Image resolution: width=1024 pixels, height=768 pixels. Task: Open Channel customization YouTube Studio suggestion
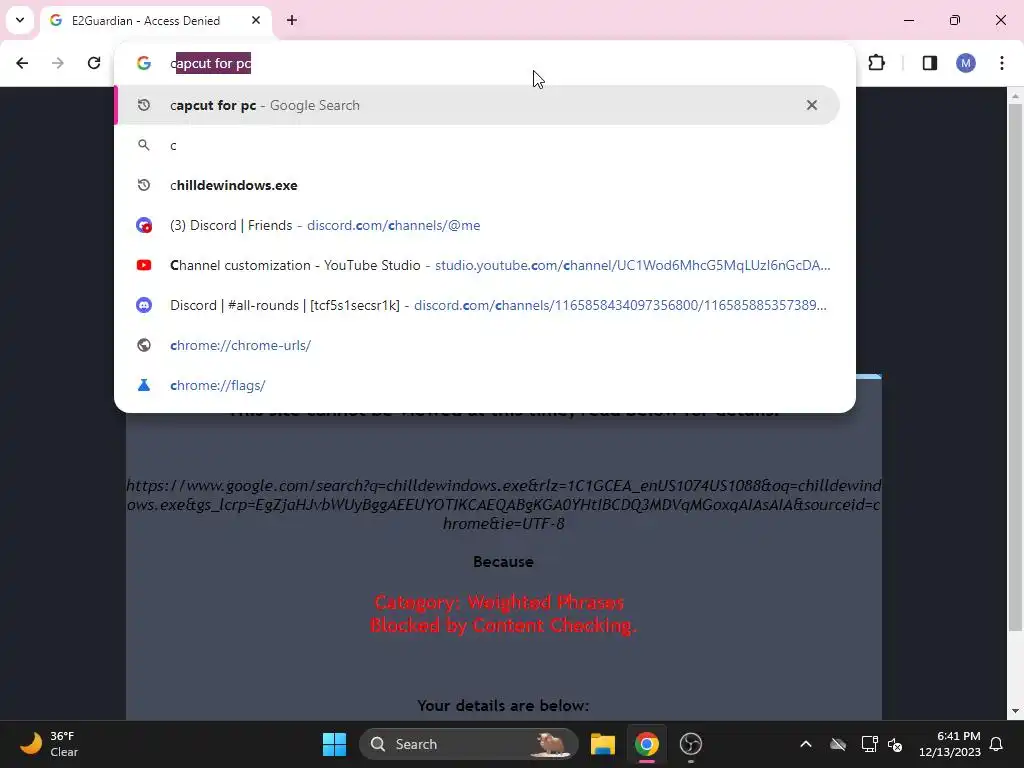(477, 265)
